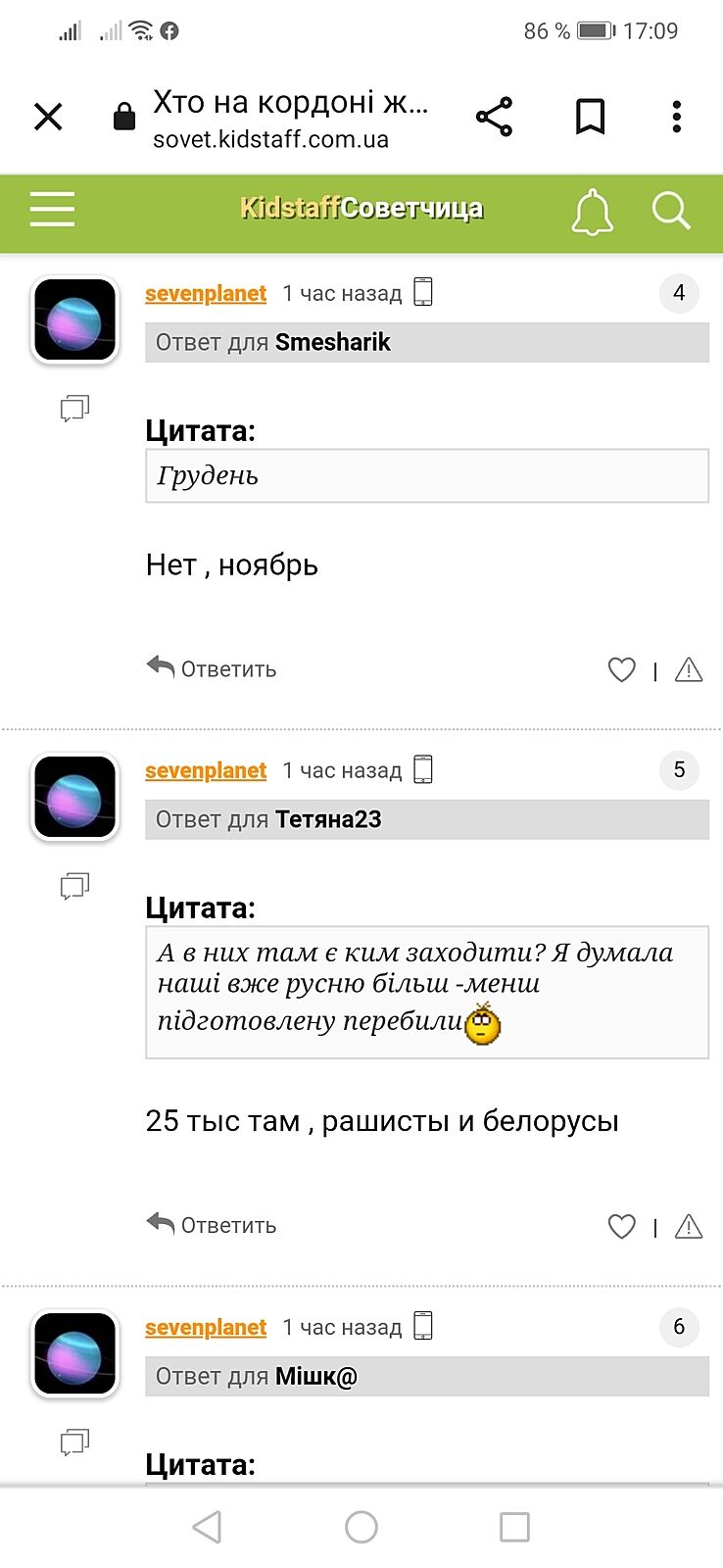This screenshot has width=723, height=1568.
Task: Tap the planet avatar on comment 5
Action: pos(75,798)
